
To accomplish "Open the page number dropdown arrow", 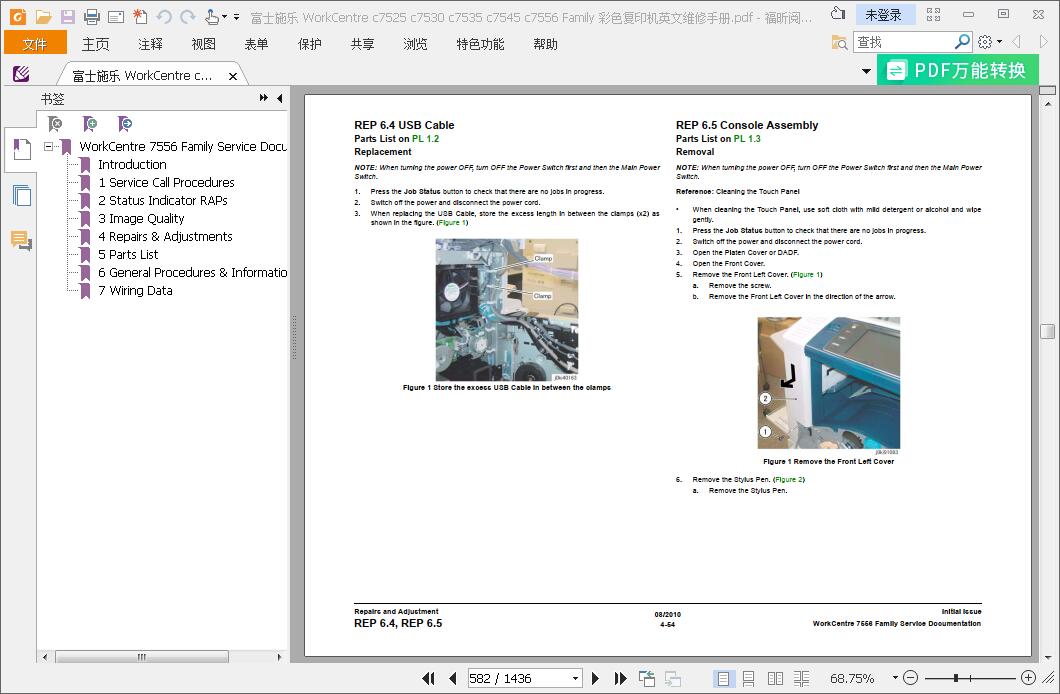I will coord(575,678).
